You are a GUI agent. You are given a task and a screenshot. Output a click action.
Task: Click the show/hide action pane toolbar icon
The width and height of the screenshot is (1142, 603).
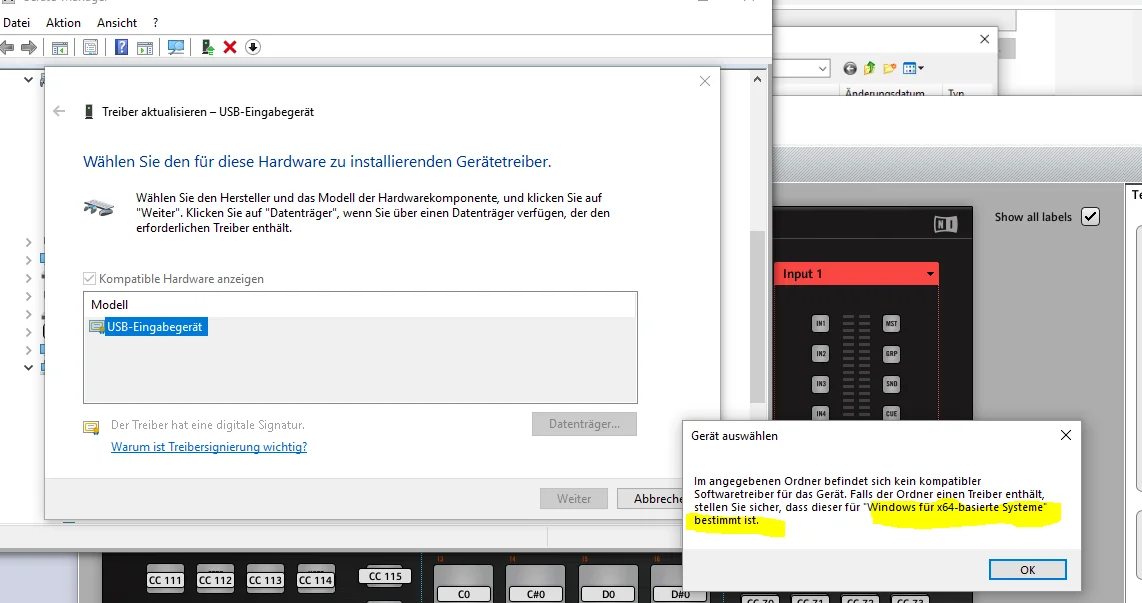click(x=145, y=47)
